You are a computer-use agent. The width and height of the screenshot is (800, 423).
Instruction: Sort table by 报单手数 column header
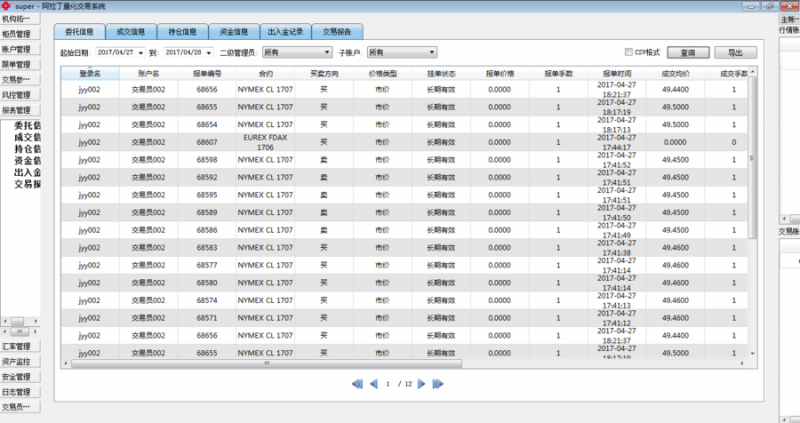click(558, 73)
